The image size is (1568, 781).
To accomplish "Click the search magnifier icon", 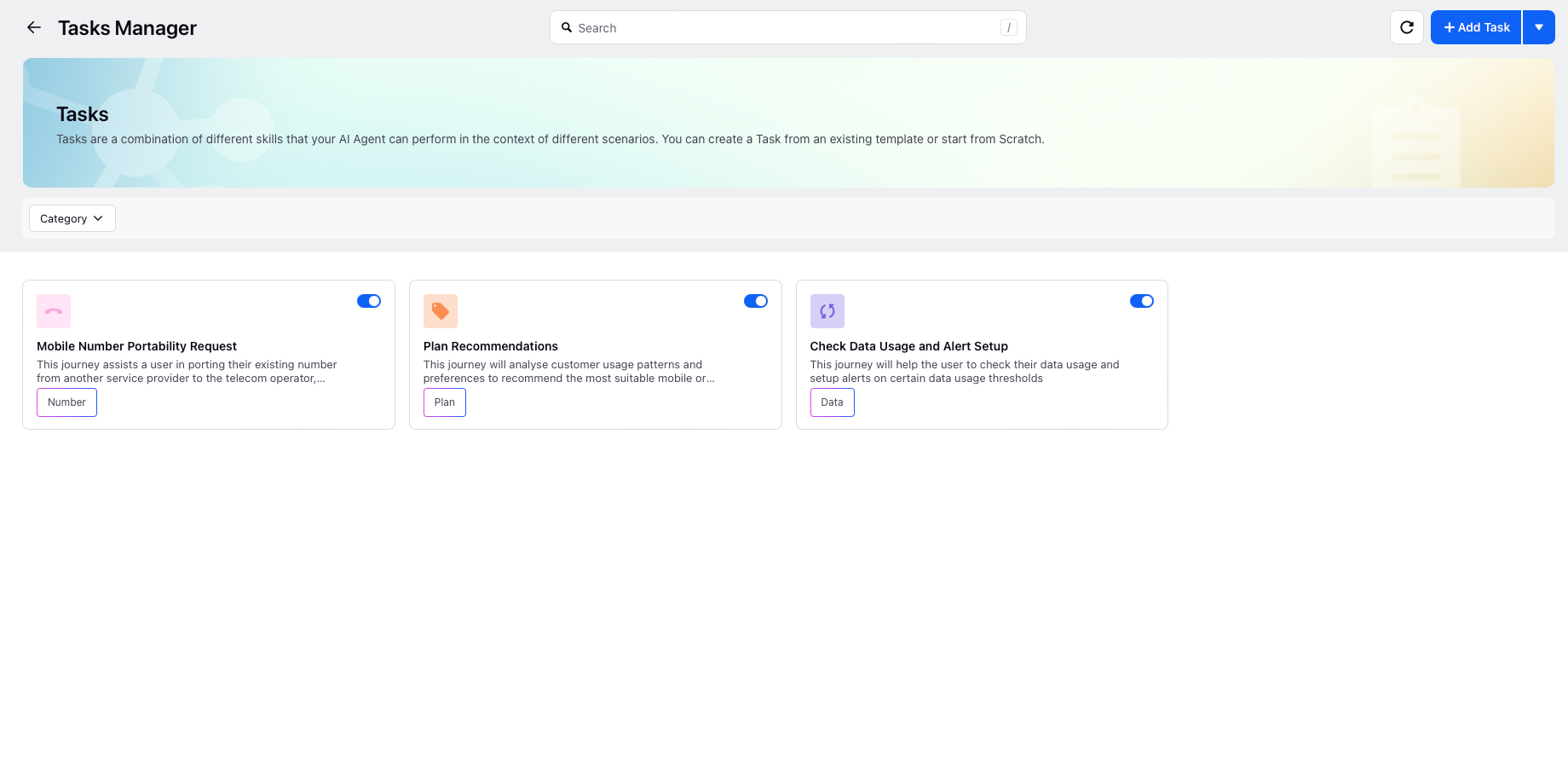I will [567, 27].
